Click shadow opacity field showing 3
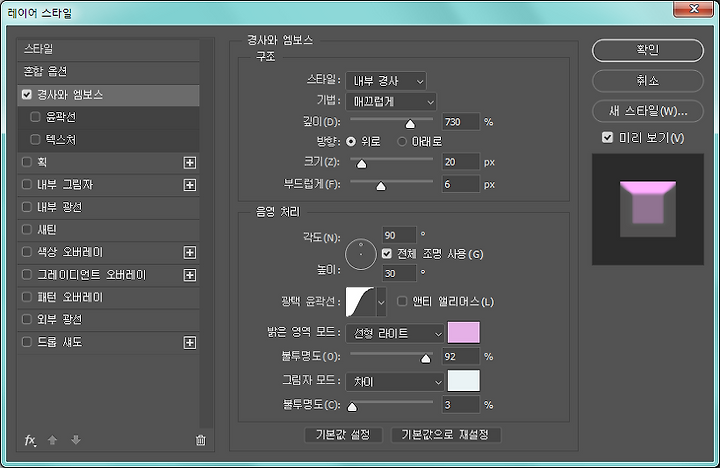720x468 pixels. click(461, 405)
